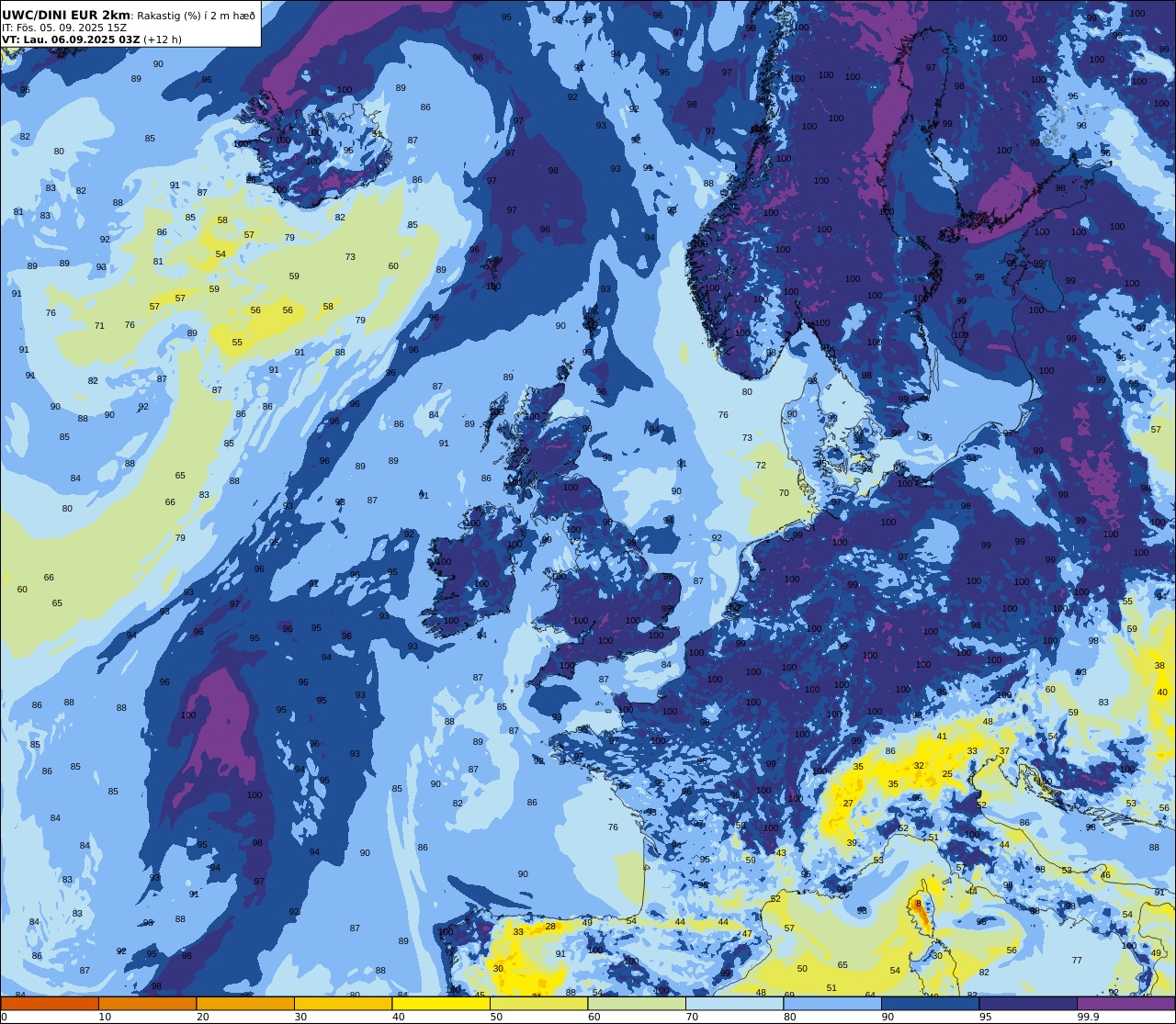Select the light blue 80–90 legend swatch
1176x1024 pixels.
pyautogui.click(x=832, y=1003)
